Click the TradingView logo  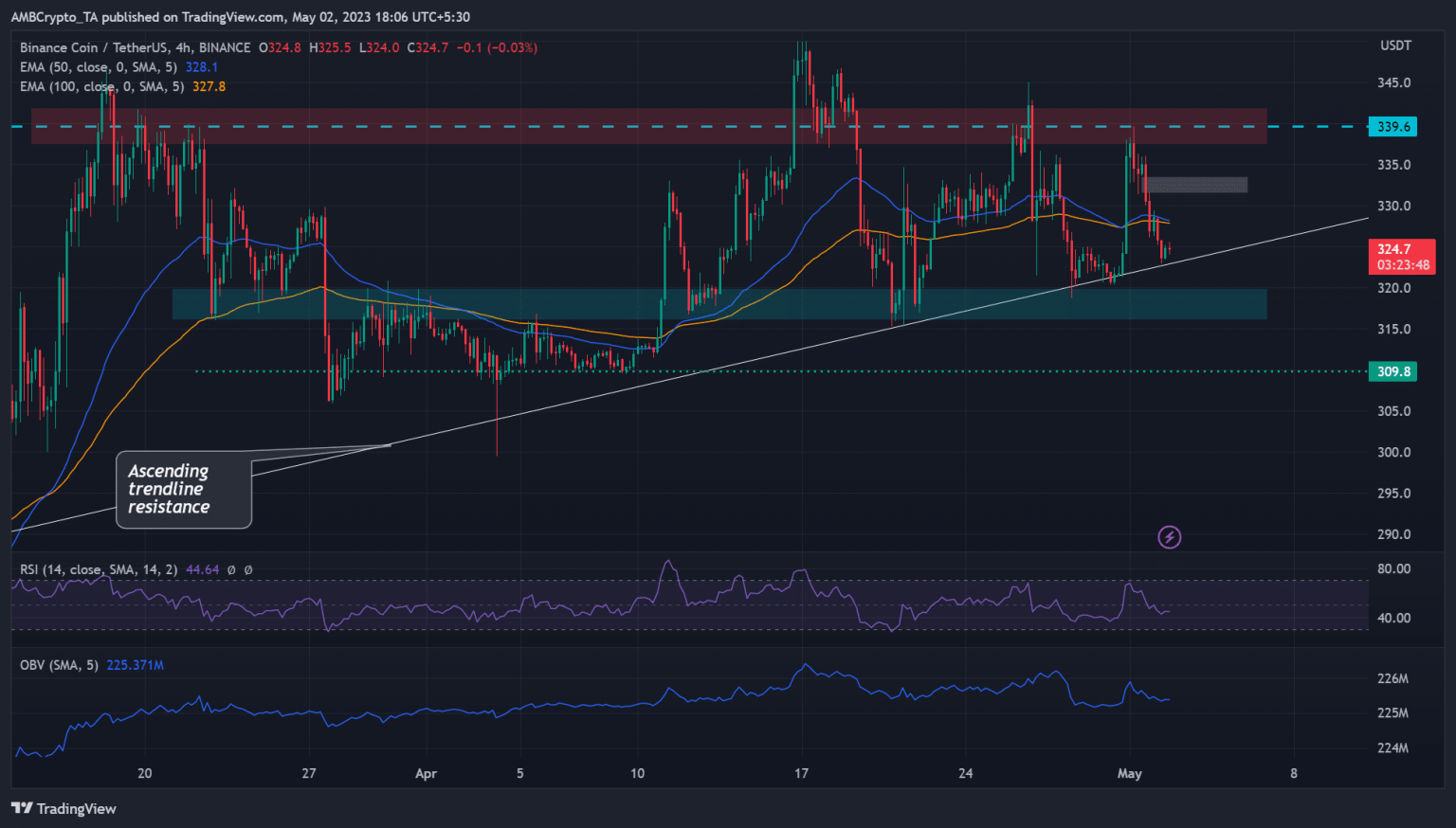(64, 808)
